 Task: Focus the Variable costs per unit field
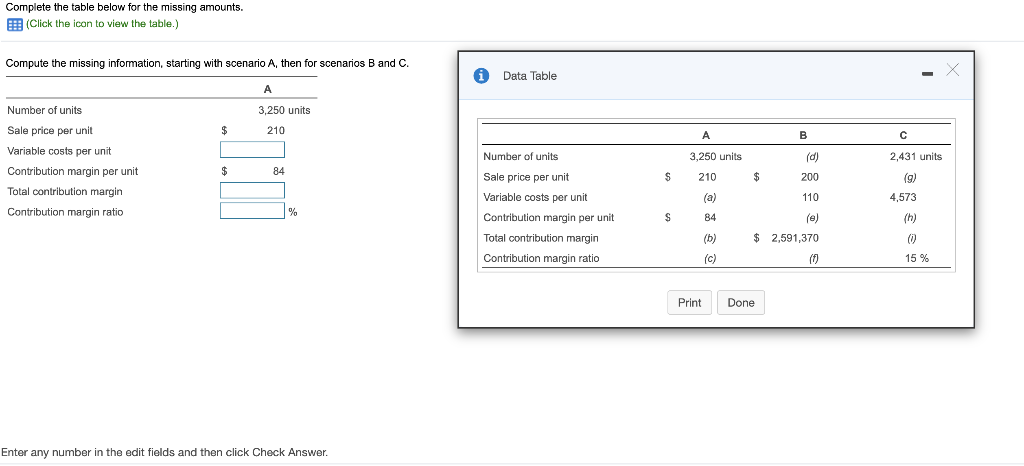click(252, 150)
